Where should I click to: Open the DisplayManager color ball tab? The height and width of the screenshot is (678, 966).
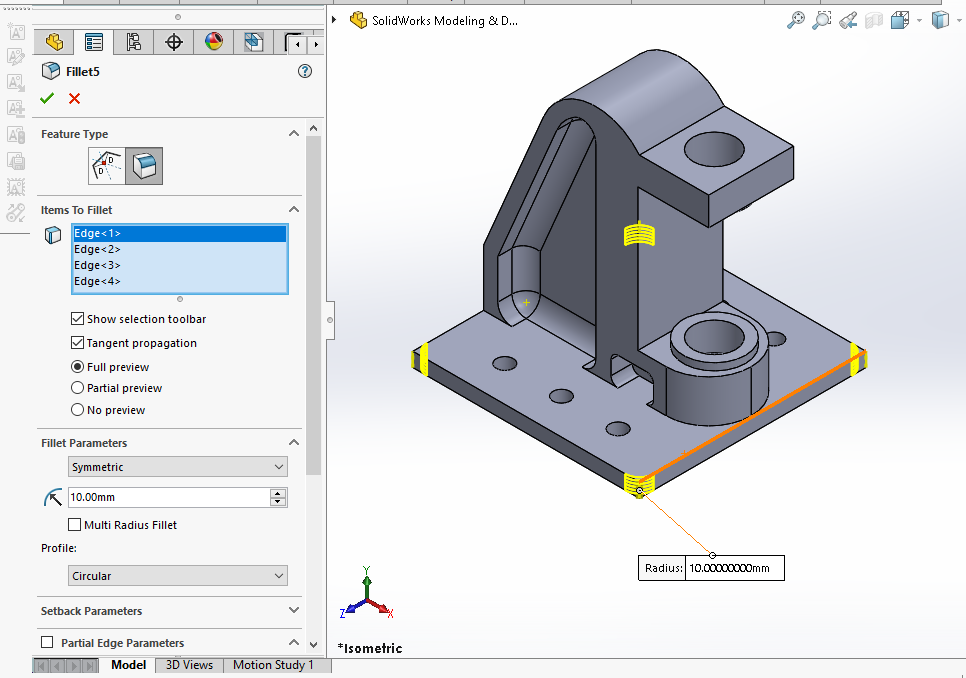click(x=214, y=42)
